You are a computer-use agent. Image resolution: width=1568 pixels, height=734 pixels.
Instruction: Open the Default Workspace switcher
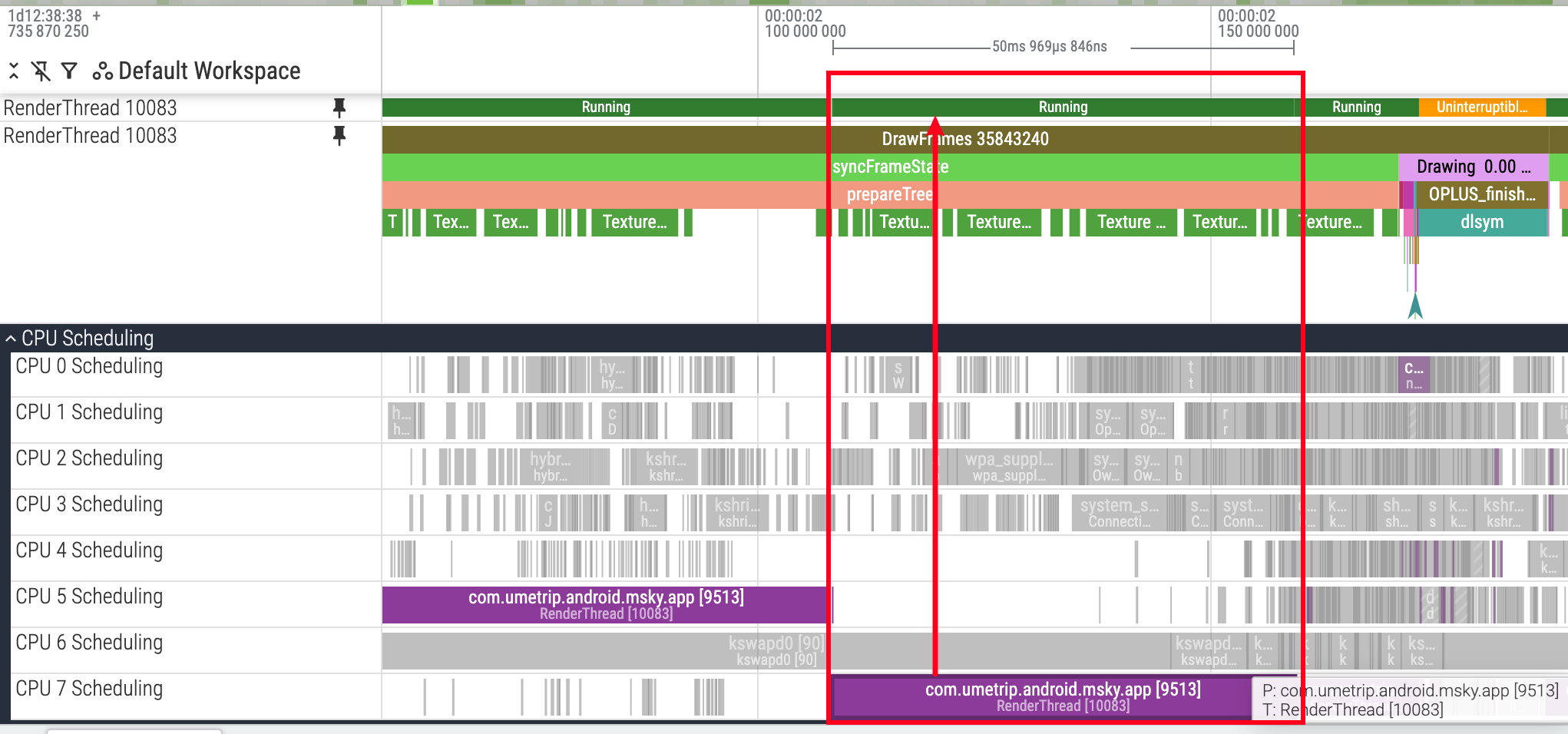[x=209, y=71]
